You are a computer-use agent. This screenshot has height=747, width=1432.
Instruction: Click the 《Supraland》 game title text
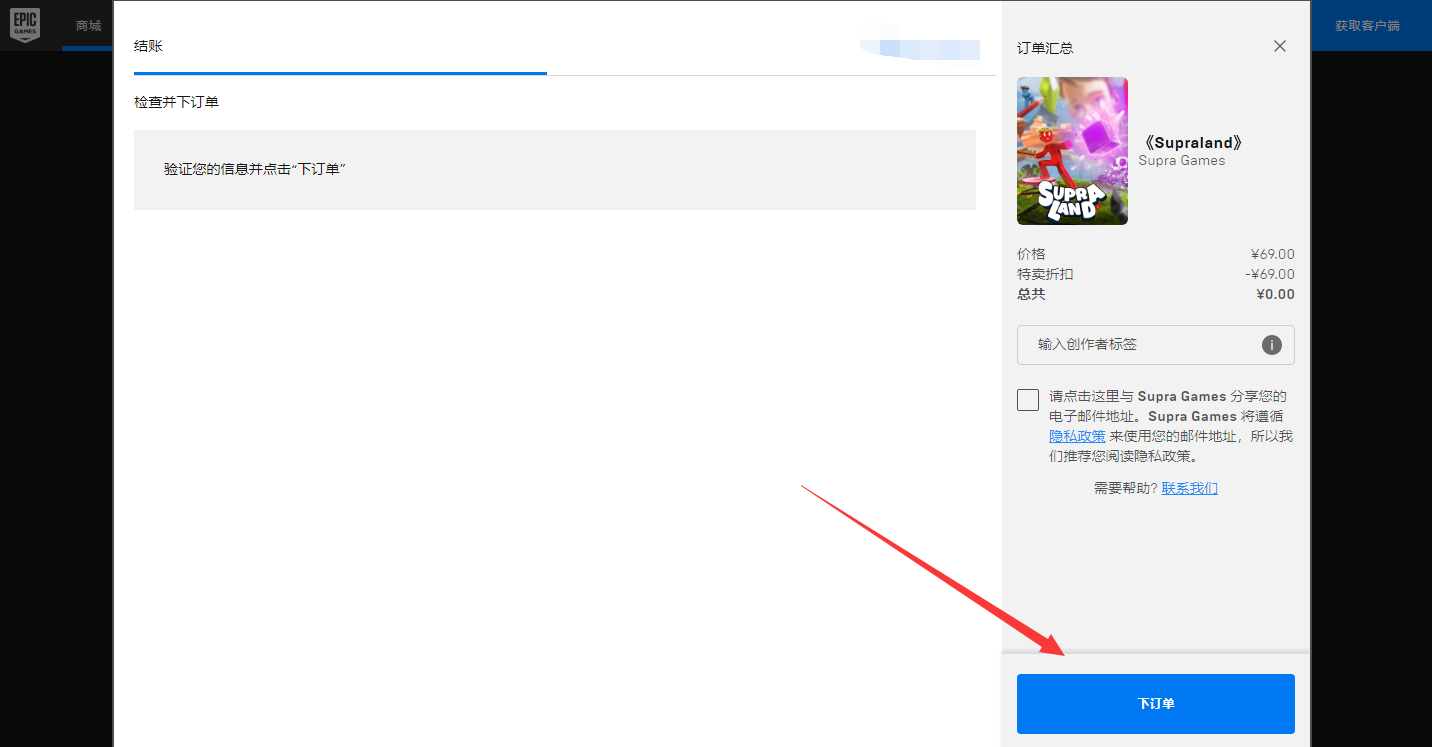(1194, 142)
